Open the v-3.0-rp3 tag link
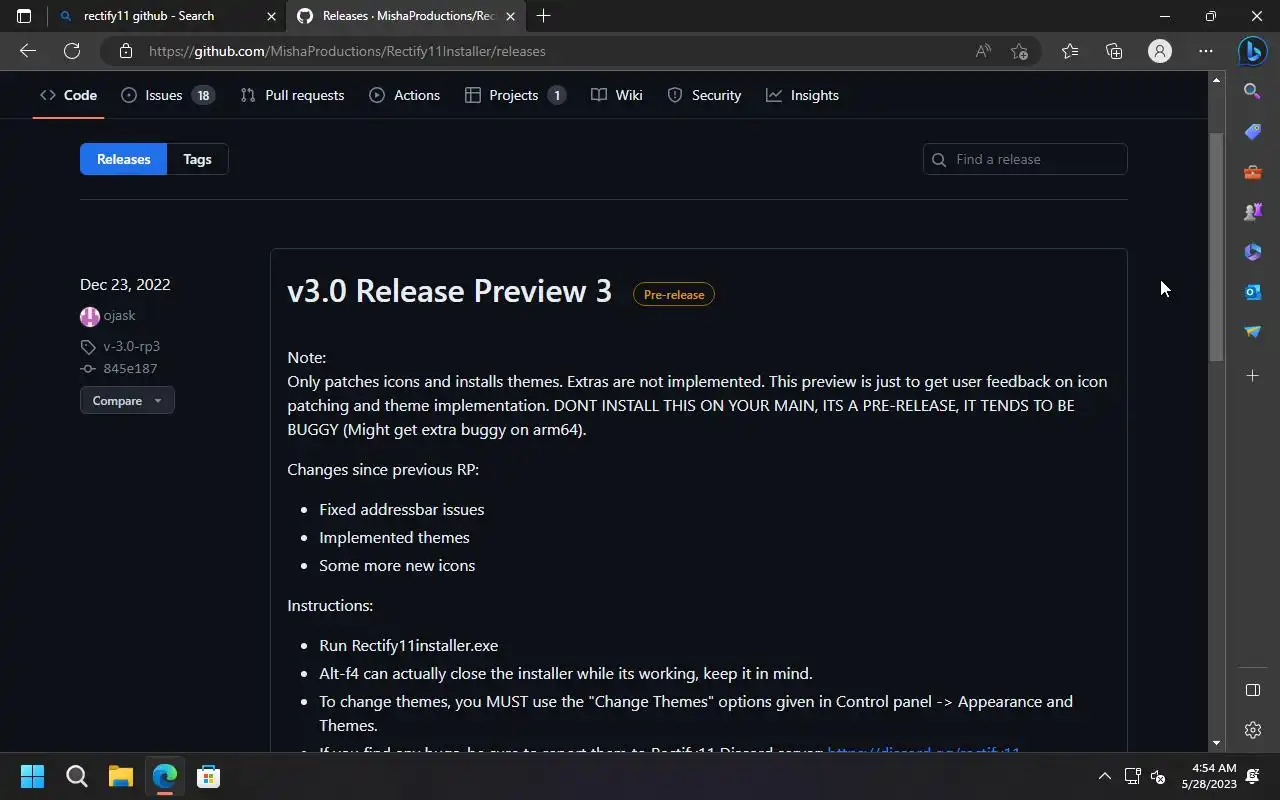This screenshot has height=800, width=1280. point(131,346)
